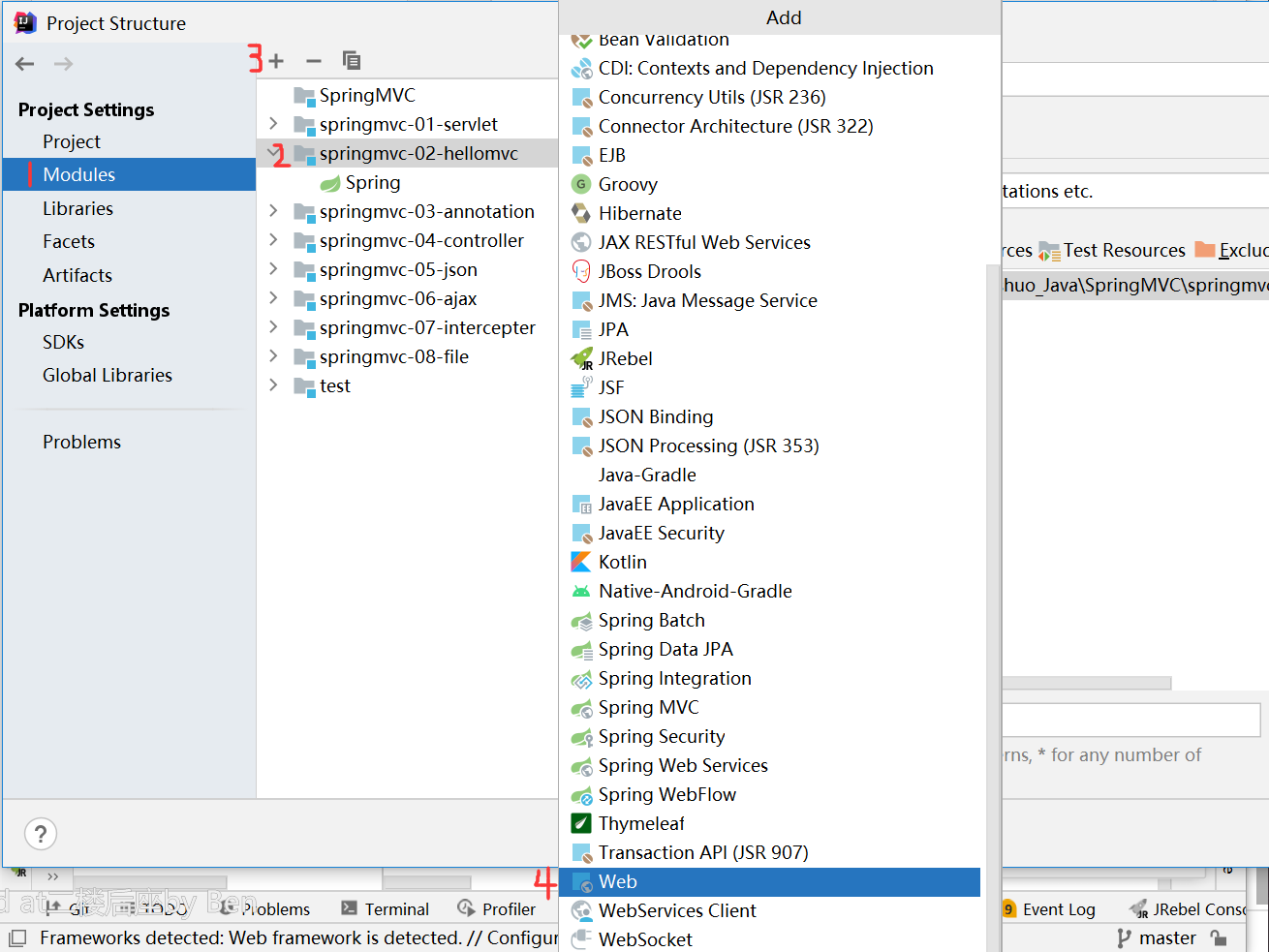Remove the selected module using the minus icon
Image resolution: width=1269 pixels, height=952 pixels.
pyautogui.click(x=314, y=60)
